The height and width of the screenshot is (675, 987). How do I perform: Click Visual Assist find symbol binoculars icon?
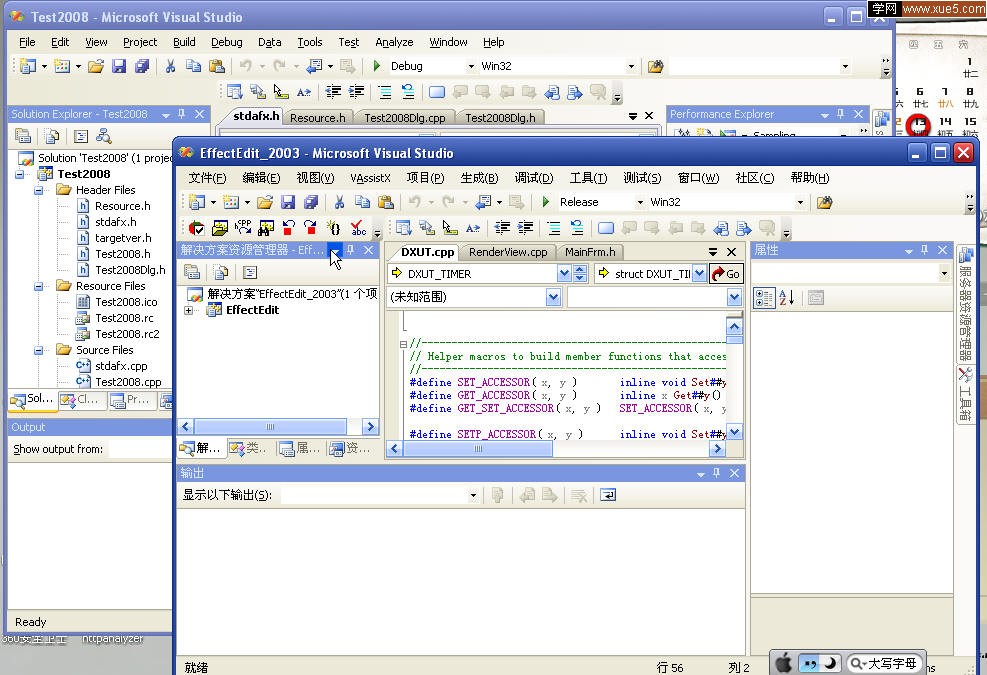pos(266,228)
